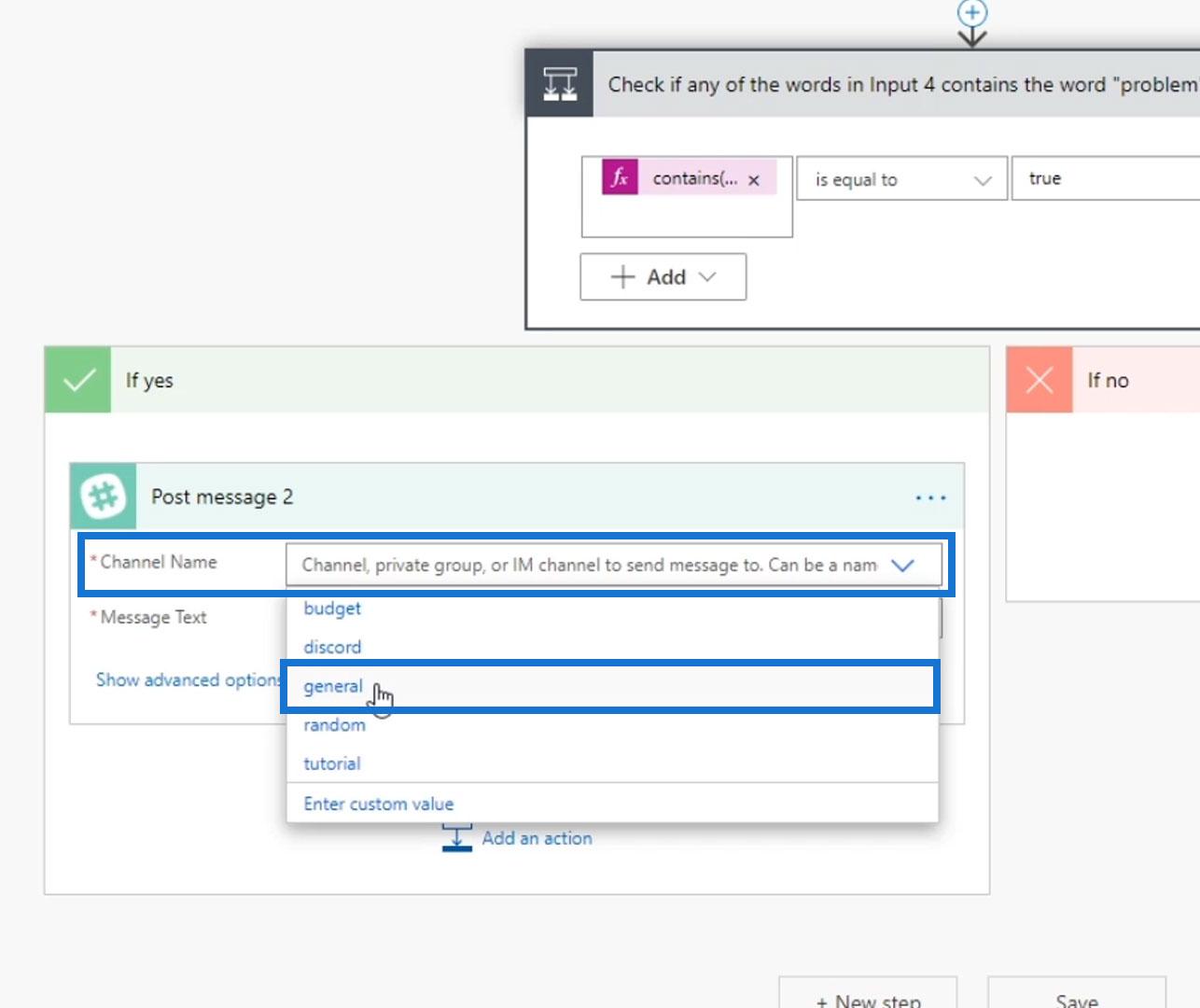Click the condition control icon in the header

pos(560,84)
